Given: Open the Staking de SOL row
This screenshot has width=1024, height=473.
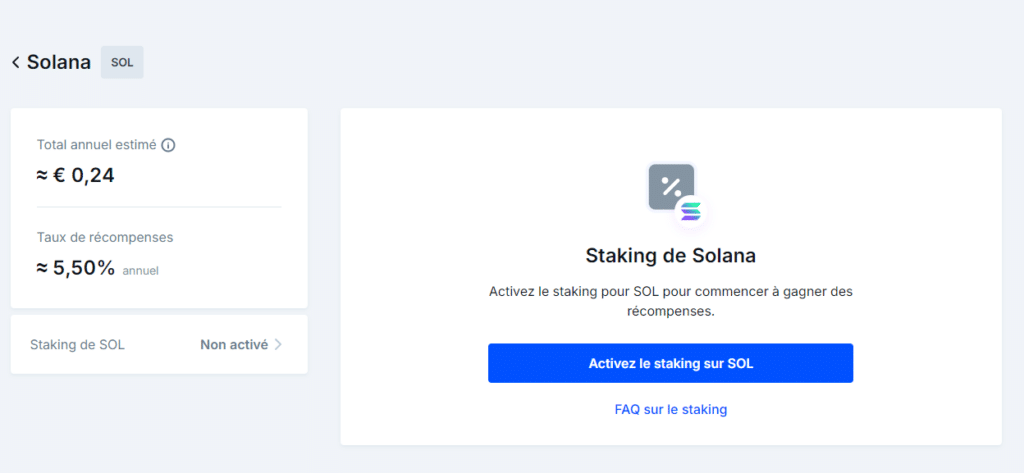Looking at the screenshot, I should (159, 344).
